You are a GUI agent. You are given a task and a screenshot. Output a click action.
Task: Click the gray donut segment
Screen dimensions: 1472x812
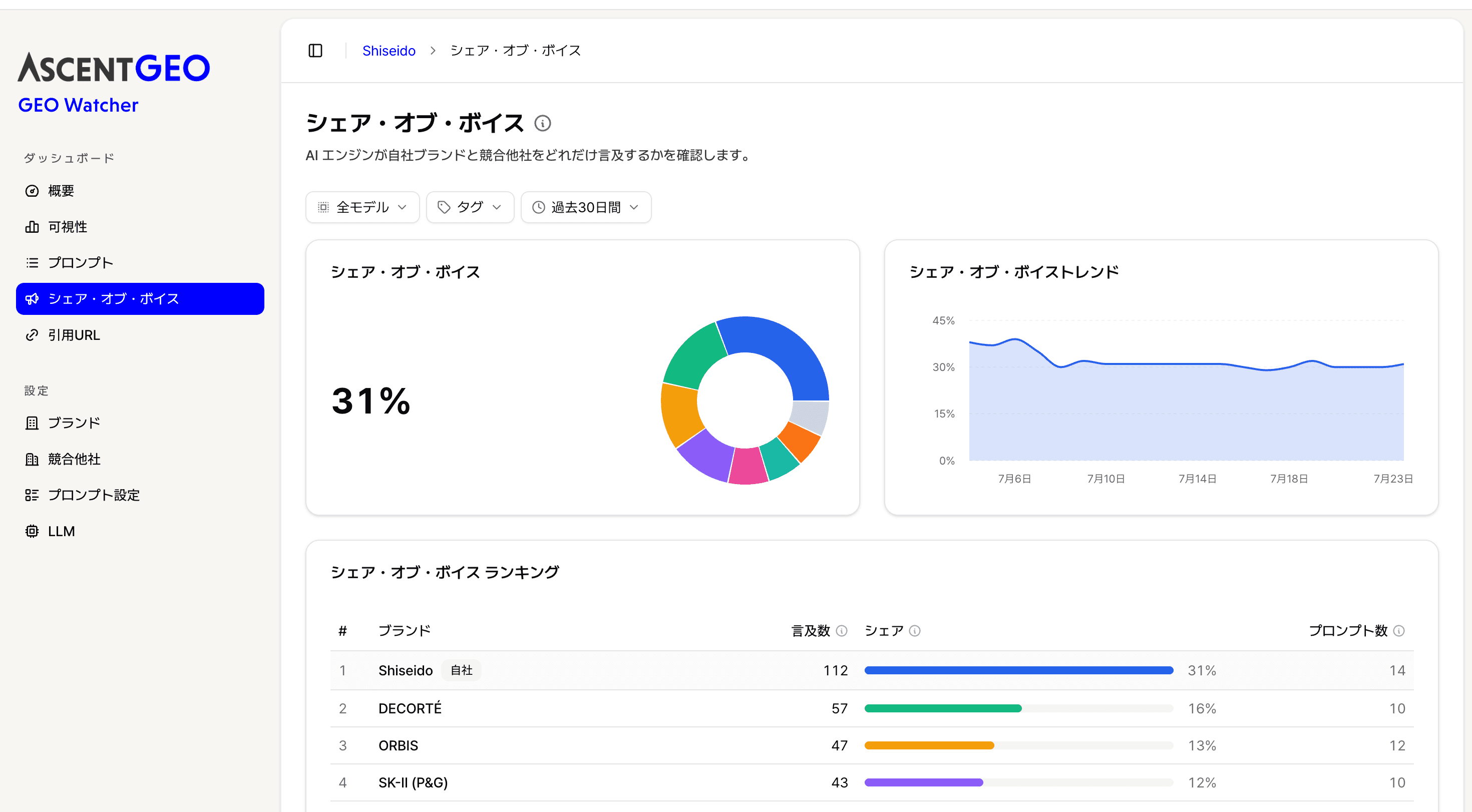point(811,416)
